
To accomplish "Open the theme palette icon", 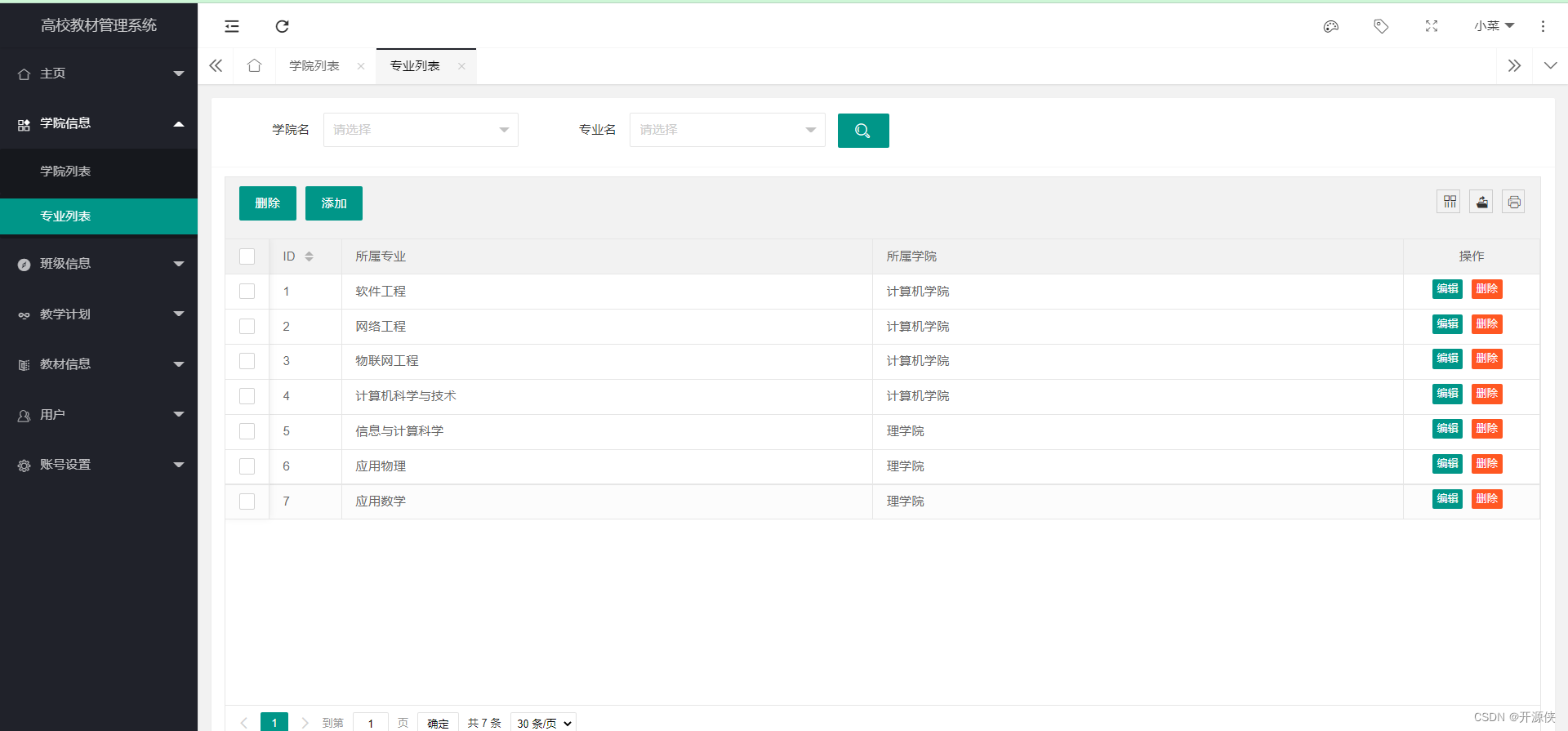I will click(1331, 26).
